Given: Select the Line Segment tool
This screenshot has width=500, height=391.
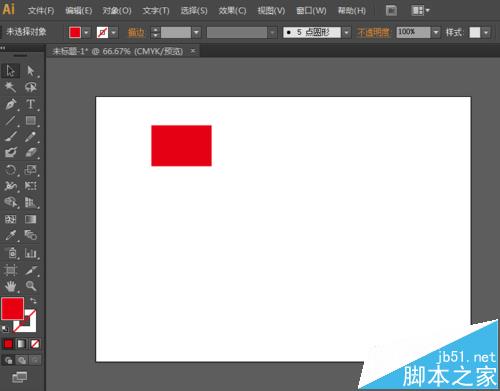Looking at the screenshot, I should click(x=10, y=120).
